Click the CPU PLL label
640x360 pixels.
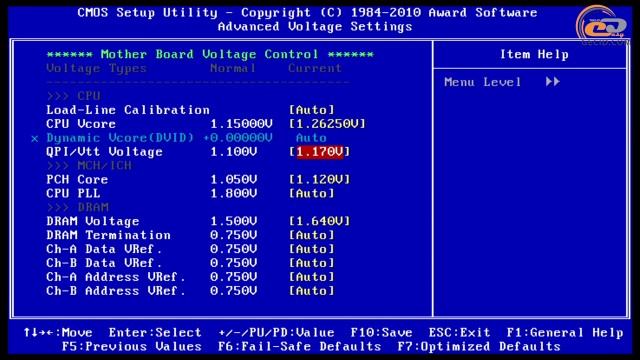tap(73, 193)
